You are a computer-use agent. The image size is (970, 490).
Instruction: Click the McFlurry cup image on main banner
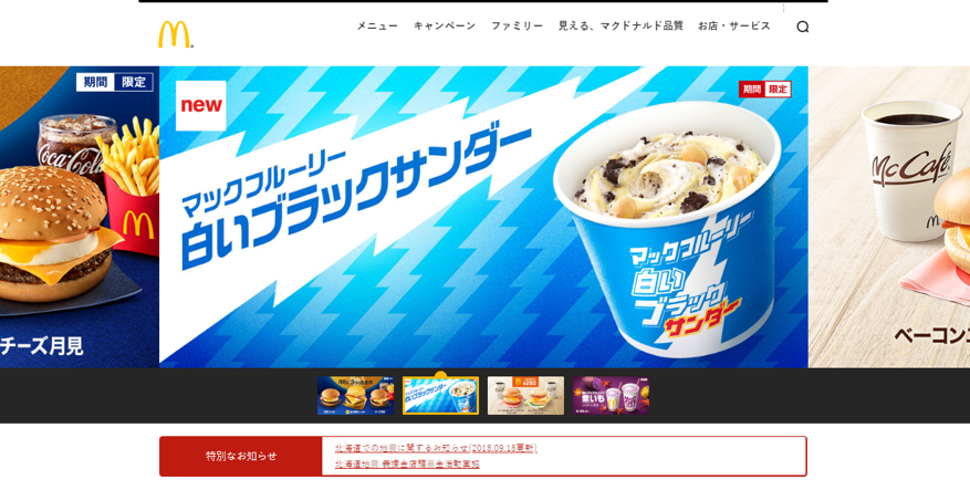pos(667,229)
